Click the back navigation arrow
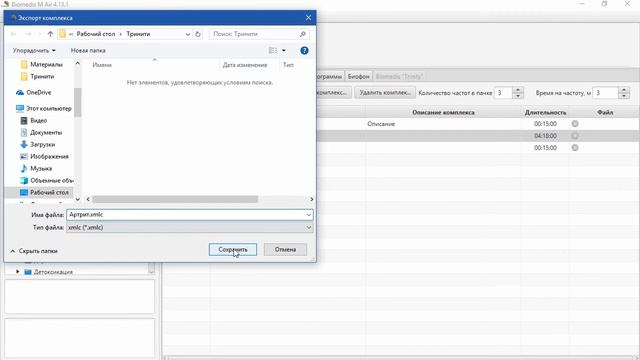This screenshot has height=360, width=640. click(x=13, y=34)
